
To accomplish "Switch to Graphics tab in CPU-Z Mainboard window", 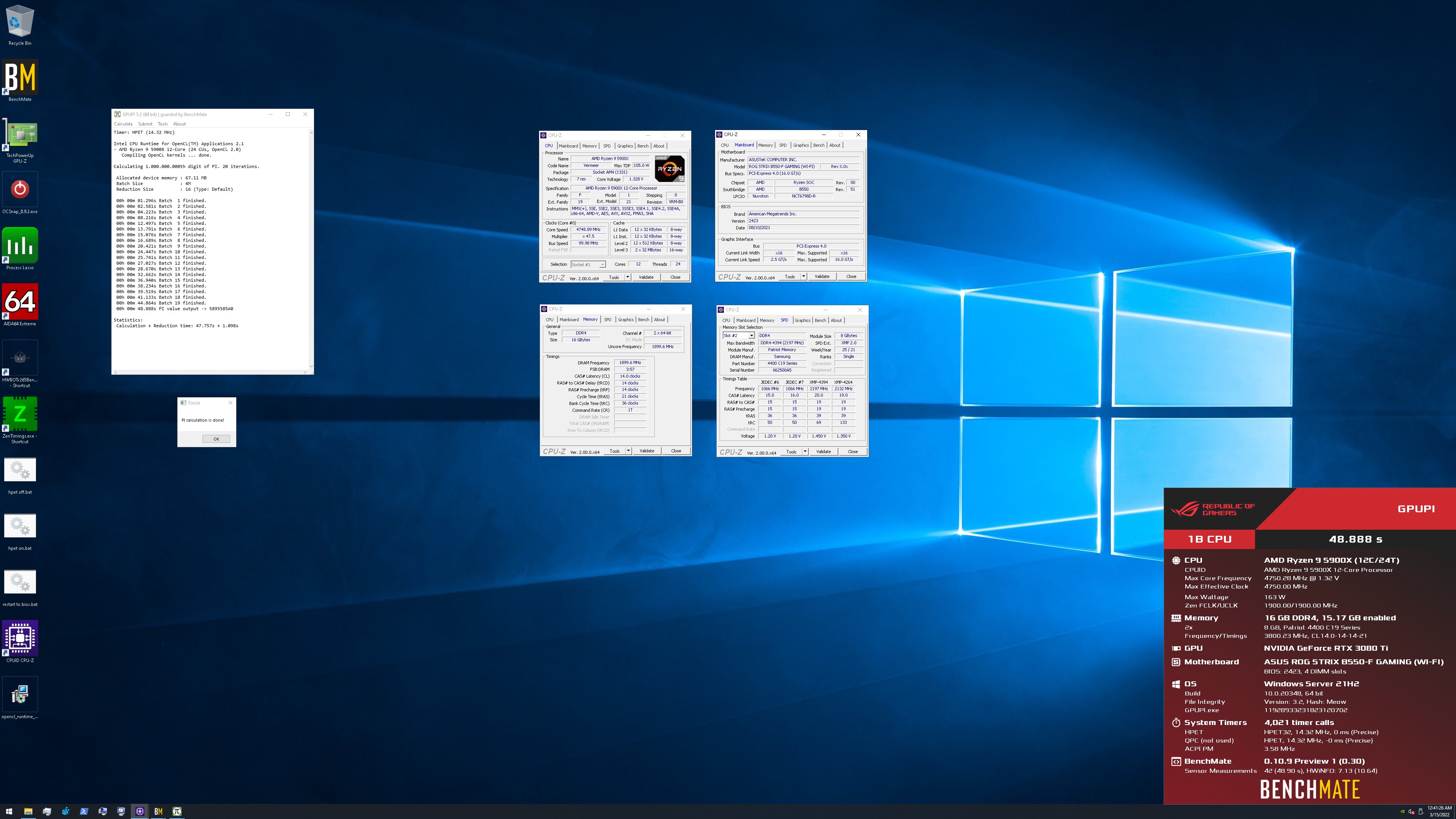I will pos(800,145).
